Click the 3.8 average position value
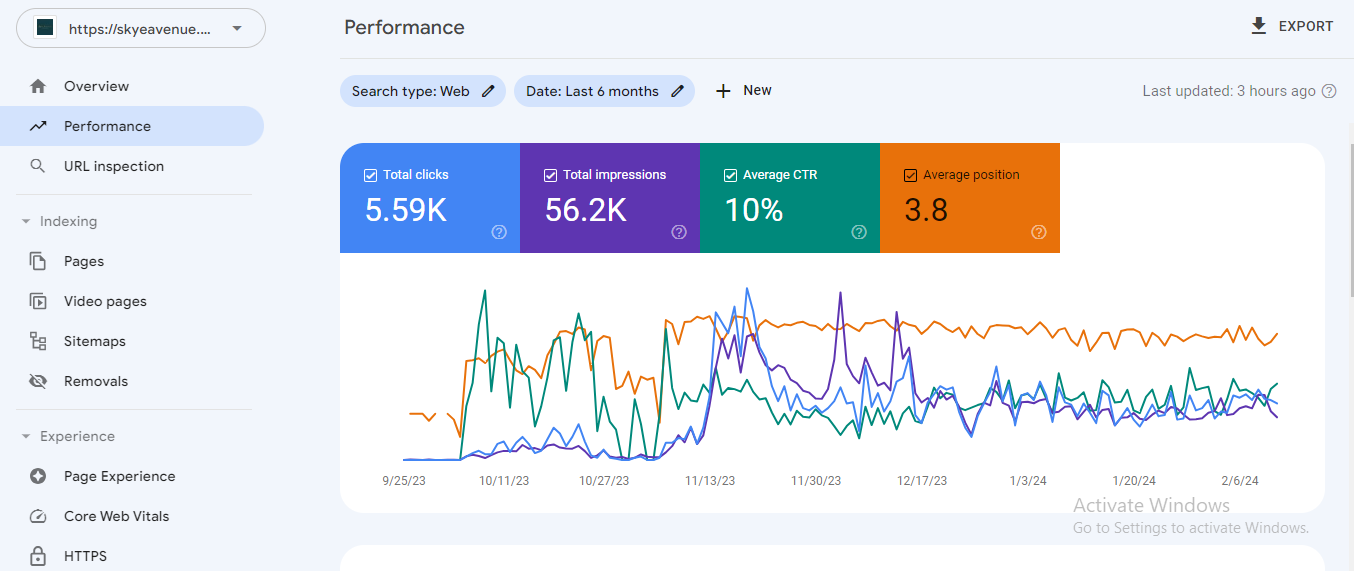Image resolution: width=1354 pixels, height=571 pixels. [x=926, y=210]
